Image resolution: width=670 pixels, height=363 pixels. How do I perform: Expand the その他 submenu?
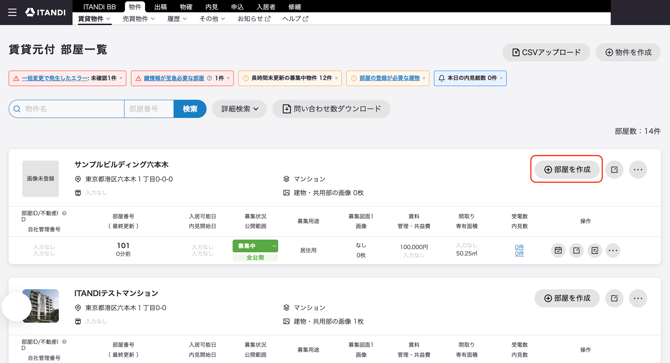coord(212,19)
